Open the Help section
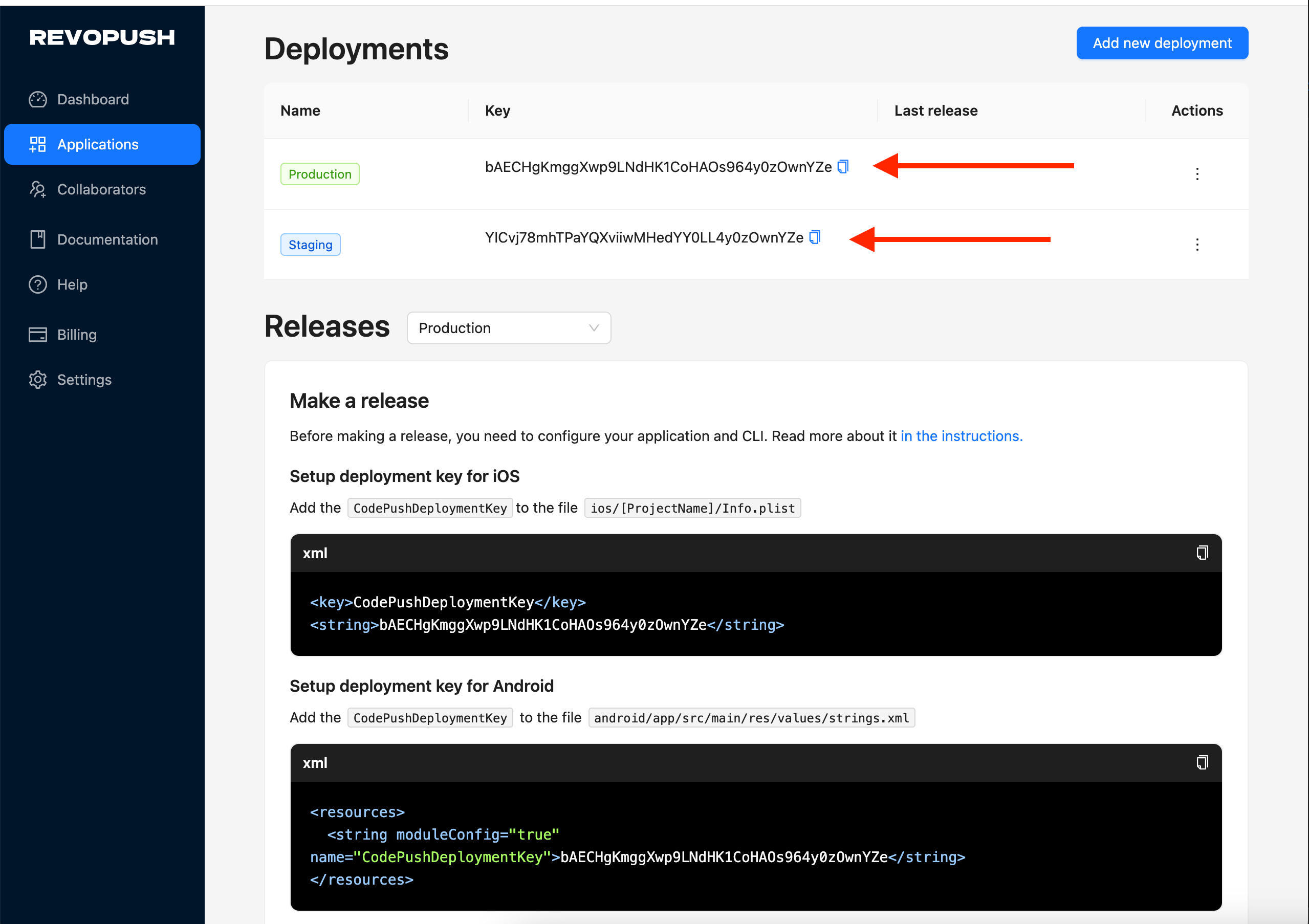Image resolution: width=1309 pixels, height=924 pixels. point(72,284)
